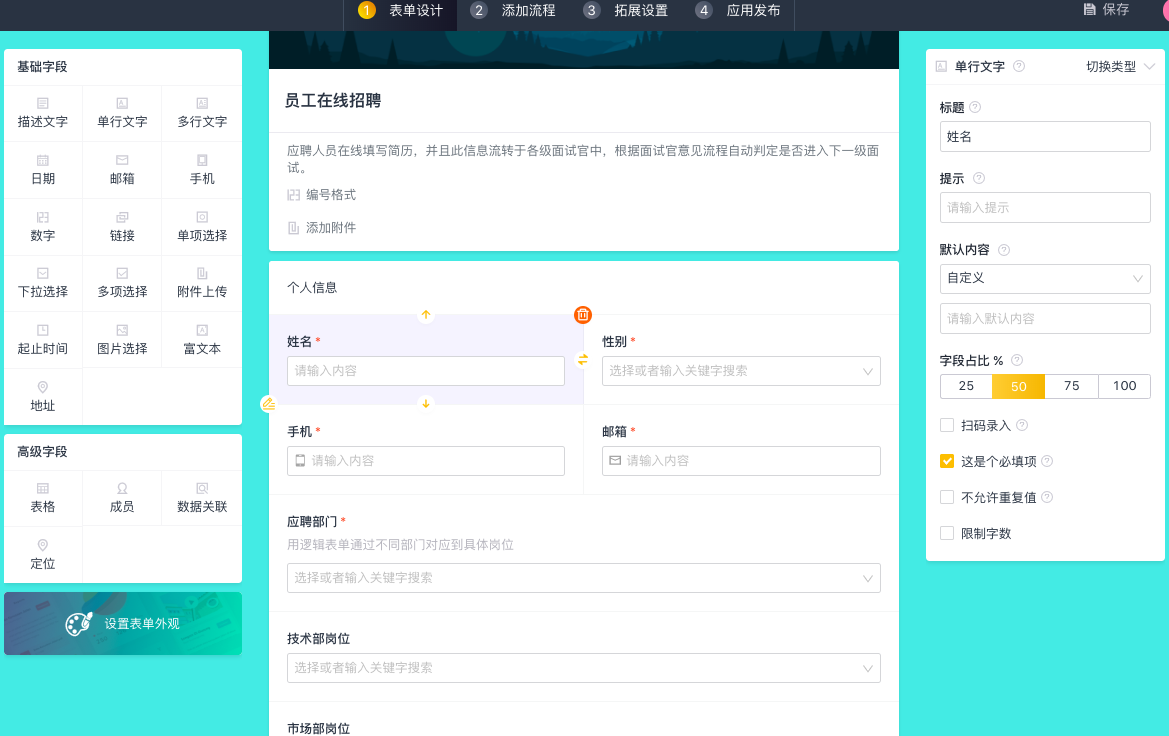Click help icon next to 字段占比 label
This screenshot has width=1169, height=736.
tap(1017, 360)
